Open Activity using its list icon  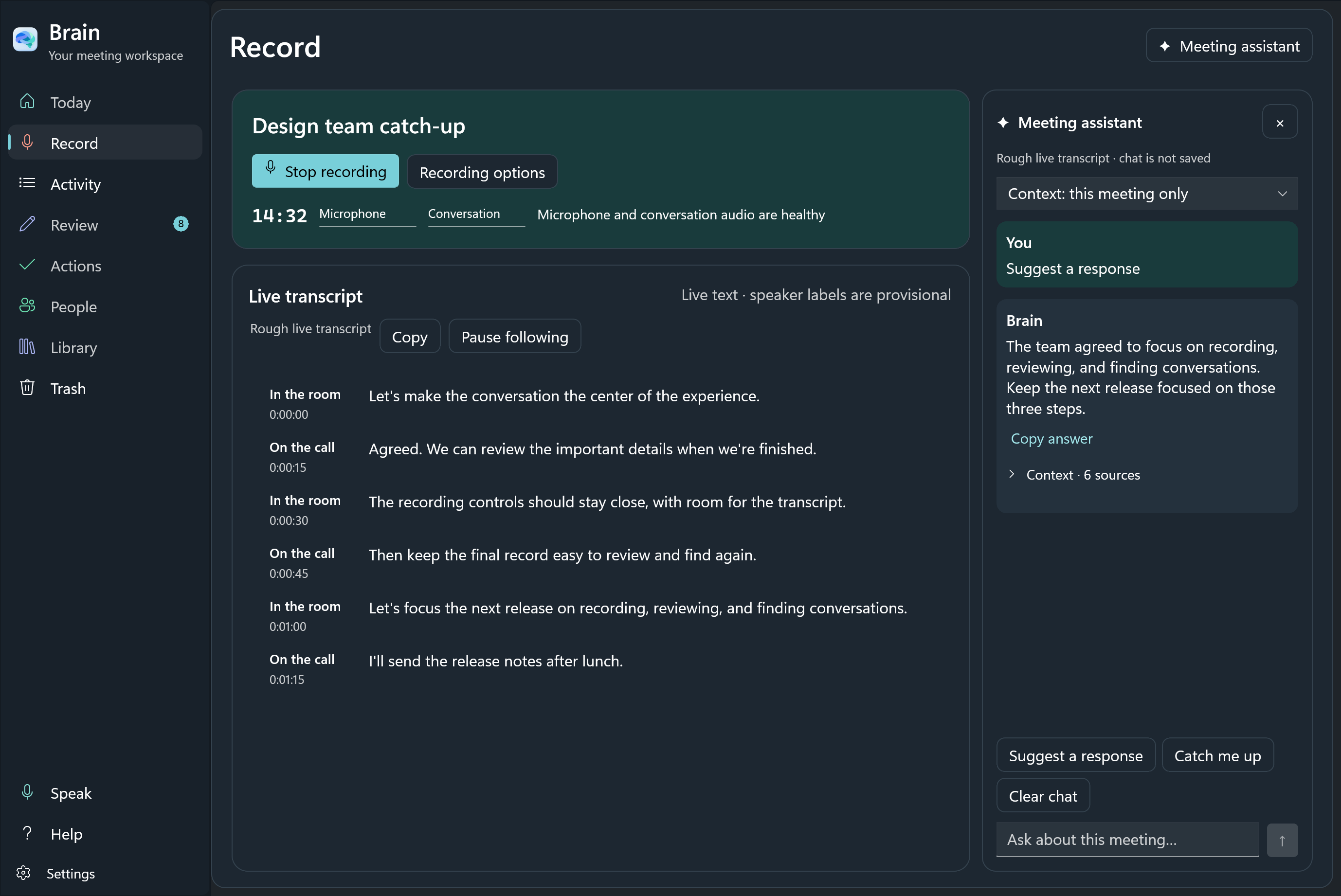coord(27,183)
